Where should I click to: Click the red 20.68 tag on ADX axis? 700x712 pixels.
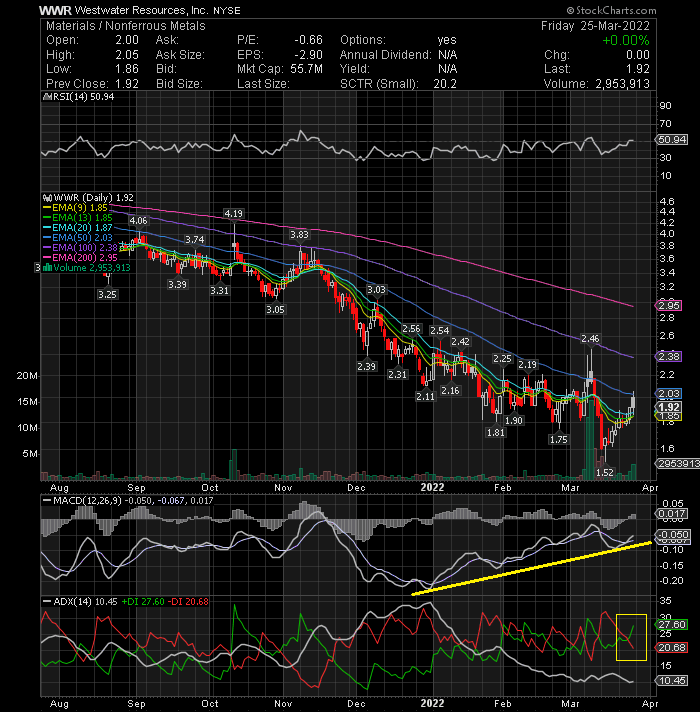672,648
